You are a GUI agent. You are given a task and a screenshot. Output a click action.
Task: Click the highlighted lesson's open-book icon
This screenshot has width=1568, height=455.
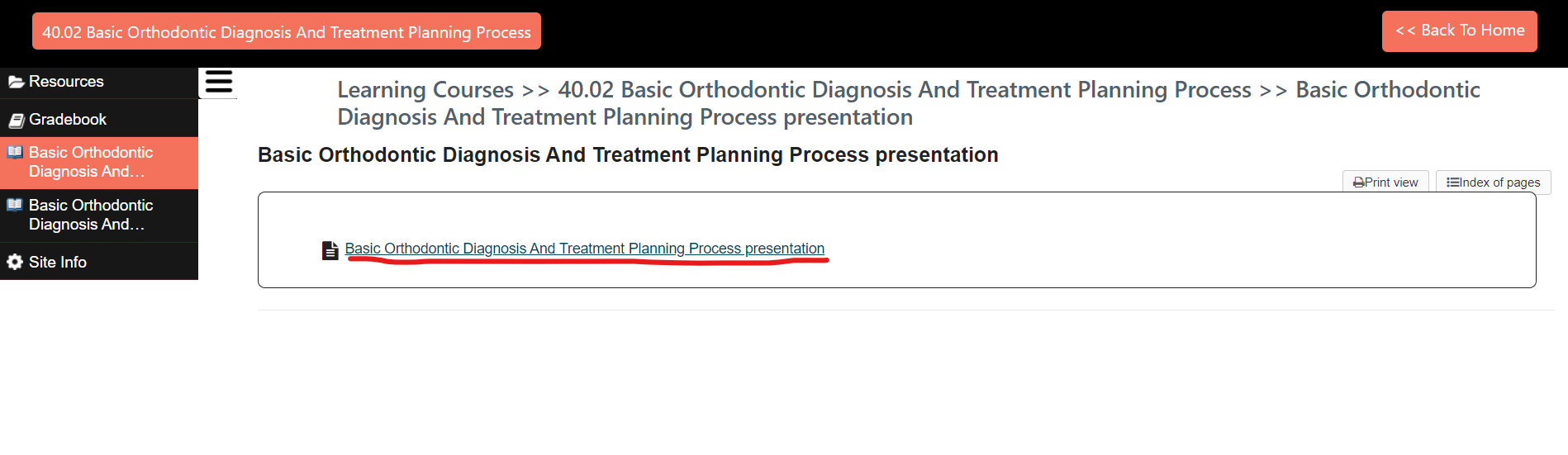tap(15, 152)
